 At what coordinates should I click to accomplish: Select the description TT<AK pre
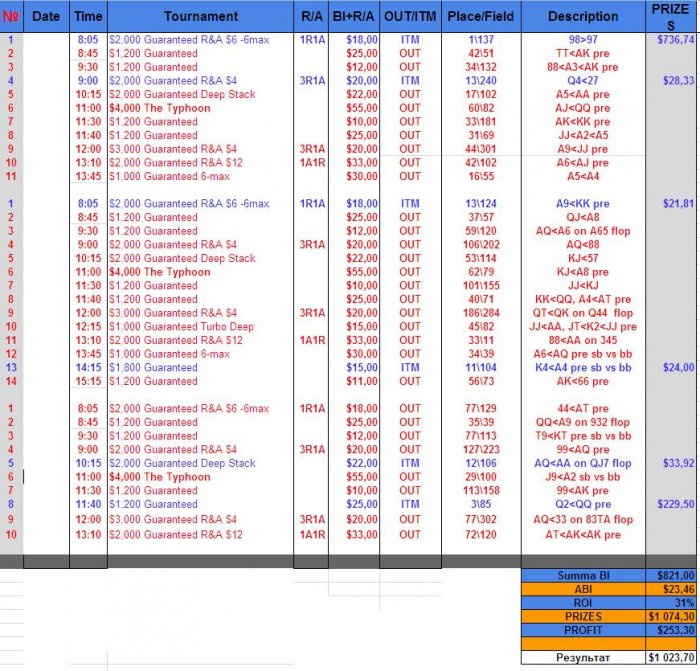click(583, 54)
